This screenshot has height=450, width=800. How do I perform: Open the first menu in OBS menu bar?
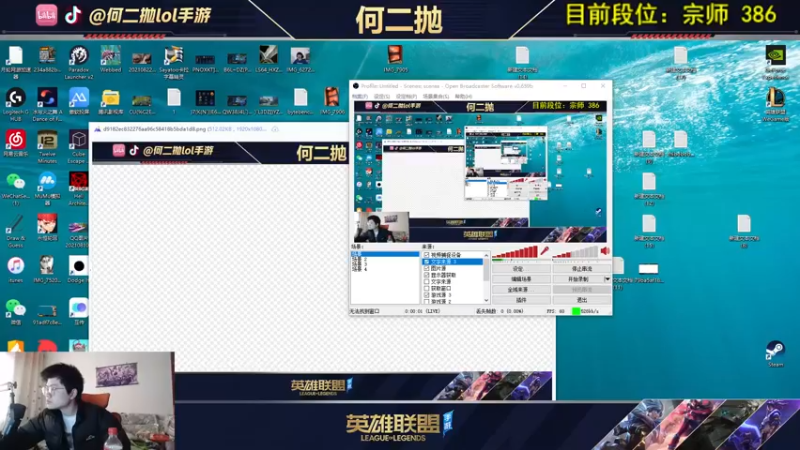click(x=360, y=96)
